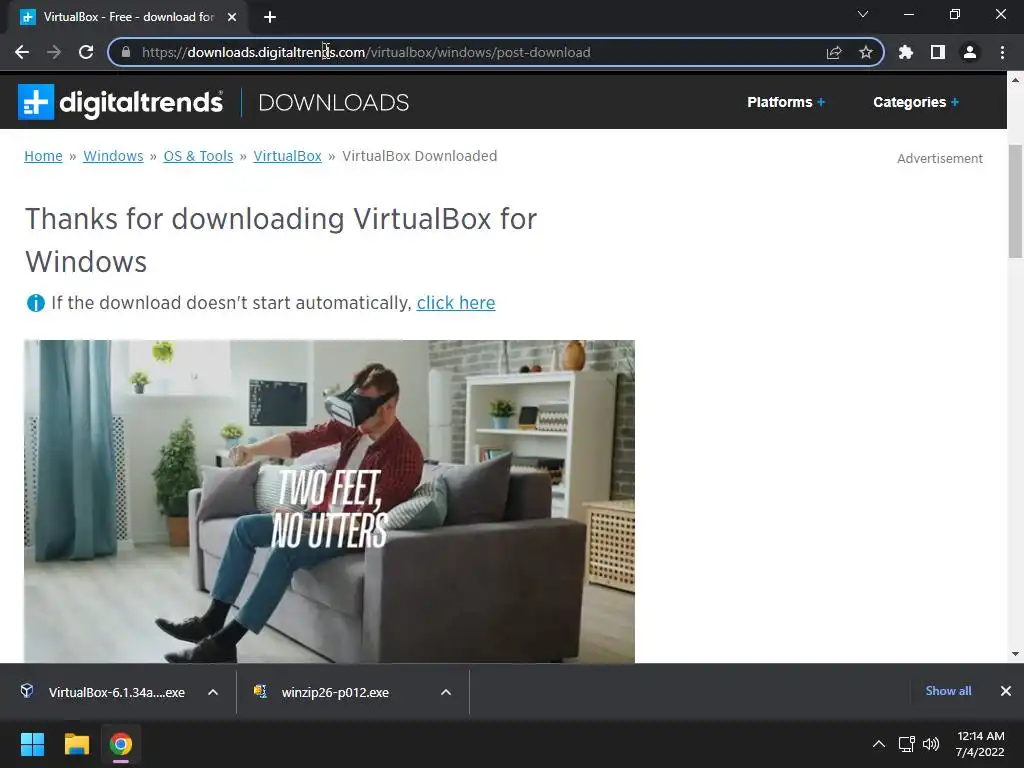1024x768 pixels.
Task: Click the network tray icon
Action: point(906,744)
